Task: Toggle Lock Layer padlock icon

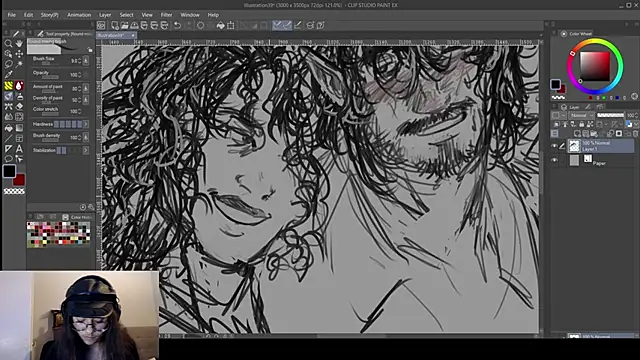Action: click(x=582, y=124)
